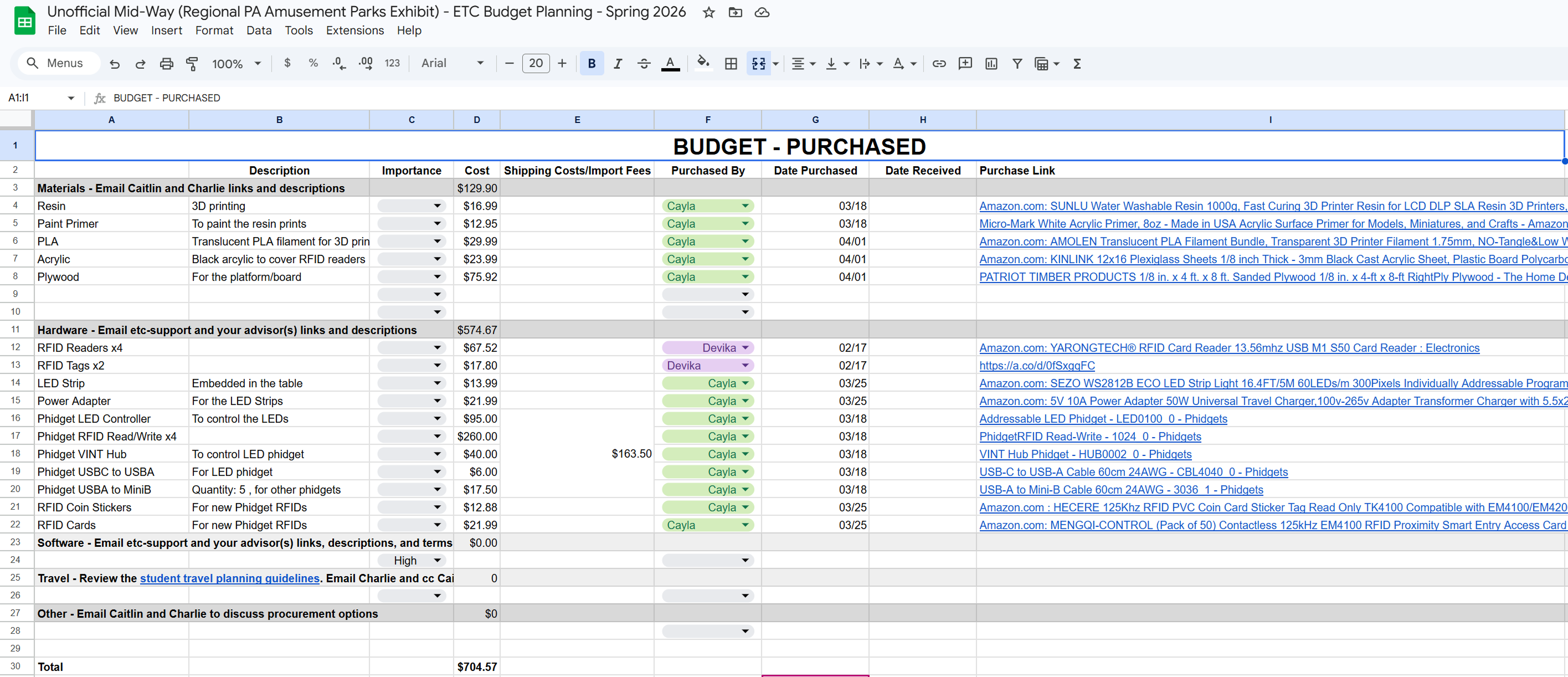This screenshot has height=677, width=1568.
Task: Expand the merge cells options arrow
Action: [775, 63]
